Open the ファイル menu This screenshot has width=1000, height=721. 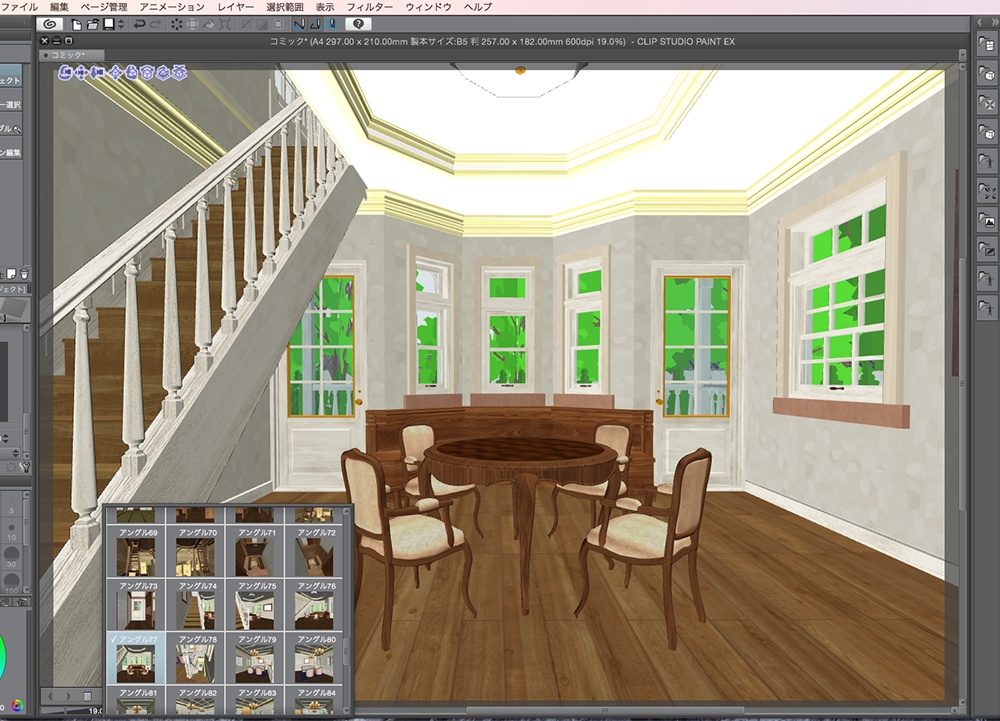click(20, 7)
